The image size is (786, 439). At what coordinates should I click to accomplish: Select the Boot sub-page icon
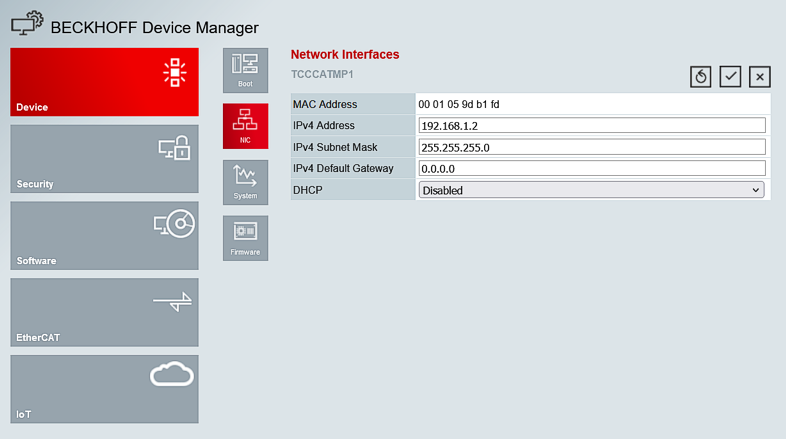pos(246,71)
